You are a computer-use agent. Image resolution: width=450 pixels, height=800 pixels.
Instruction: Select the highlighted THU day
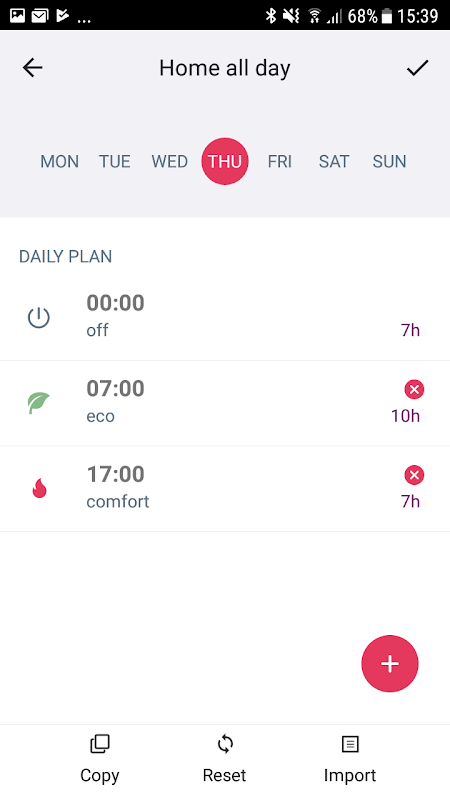point(225,161)
